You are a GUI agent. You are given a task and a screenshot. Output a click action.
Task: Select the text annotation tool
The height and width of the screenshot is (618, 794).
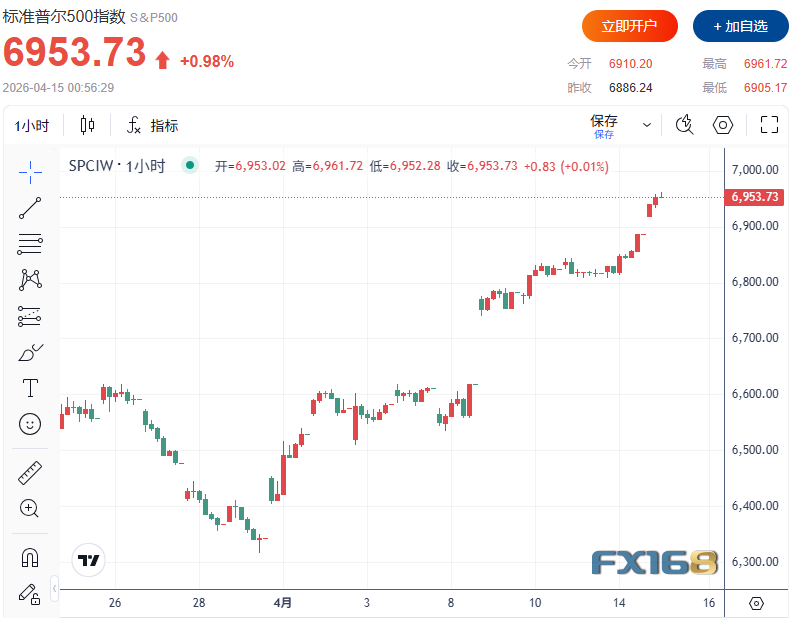pyautogui.click(x=30, y=388)
